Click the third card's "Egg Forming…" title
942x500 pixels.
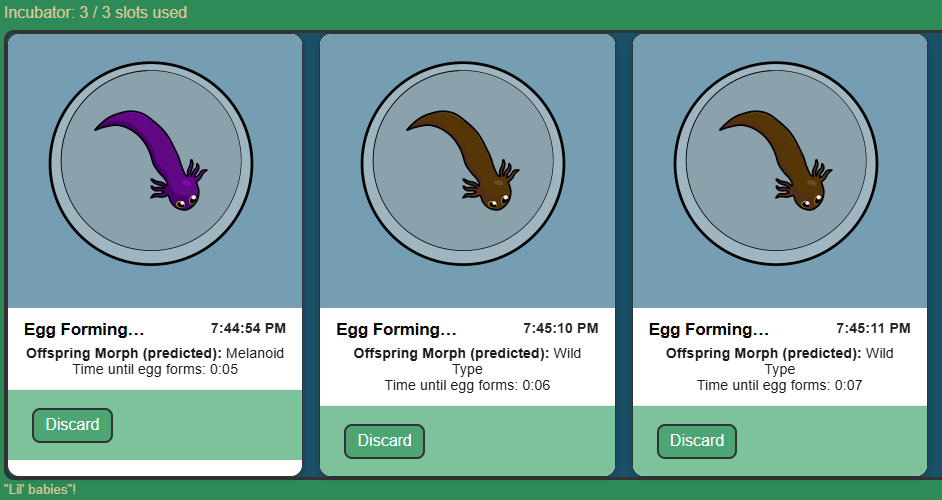(x=709, y=329)
